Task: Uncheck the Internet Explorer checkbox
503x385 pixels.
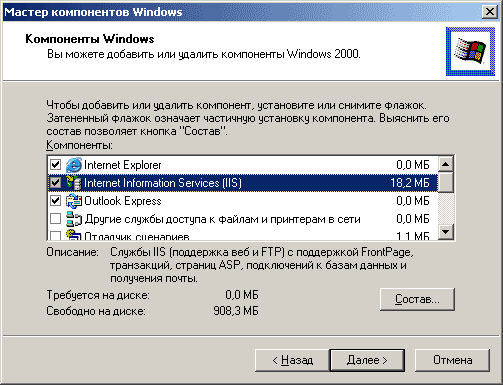Action: click(55, 165)
